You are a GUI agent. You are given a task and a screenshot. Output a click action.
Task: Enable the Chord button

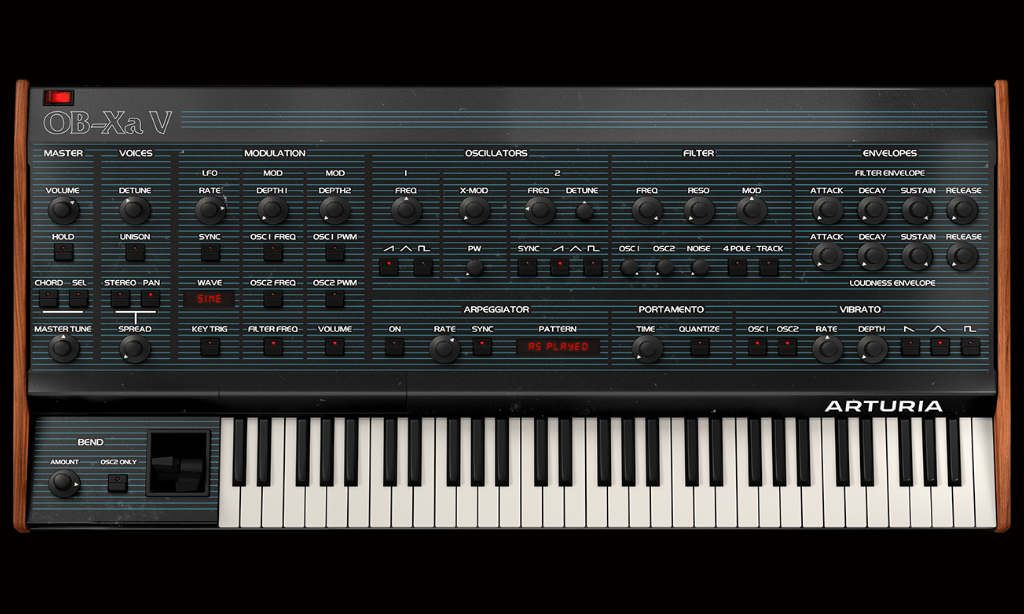coord(48,299)
